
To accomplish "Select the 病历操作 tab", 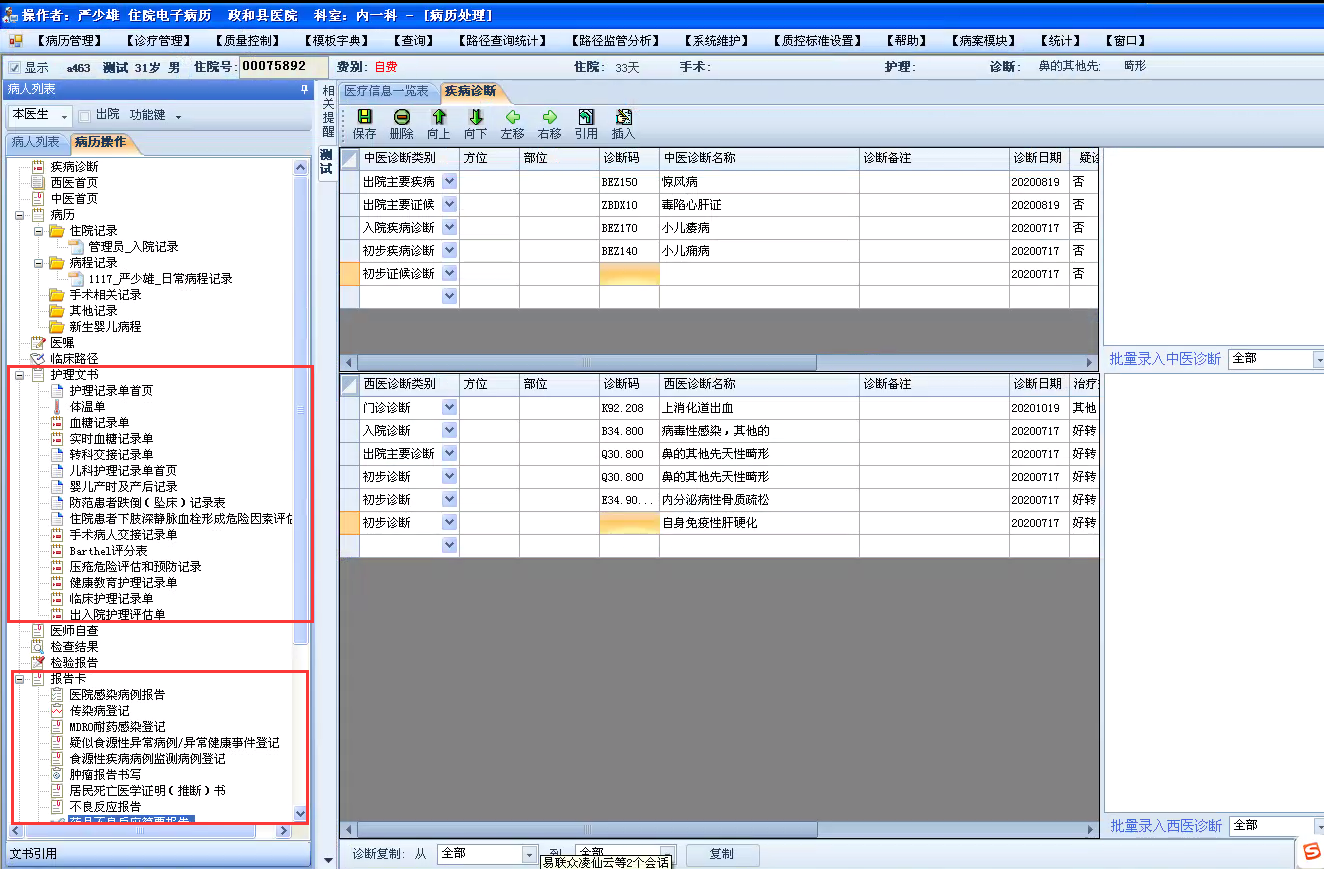I will (x=100, y=143).
